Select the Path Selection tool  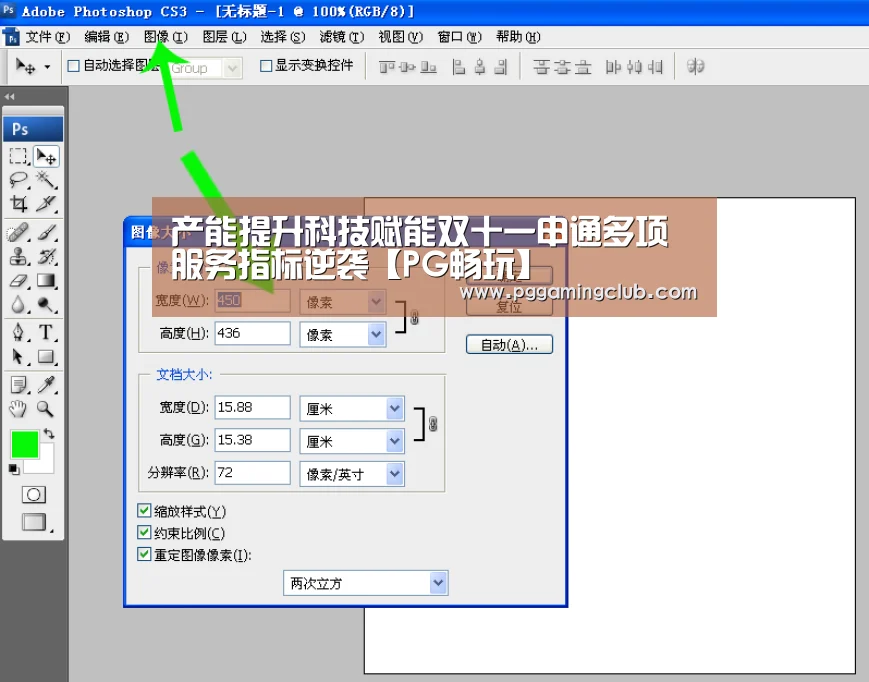(18, 357)
